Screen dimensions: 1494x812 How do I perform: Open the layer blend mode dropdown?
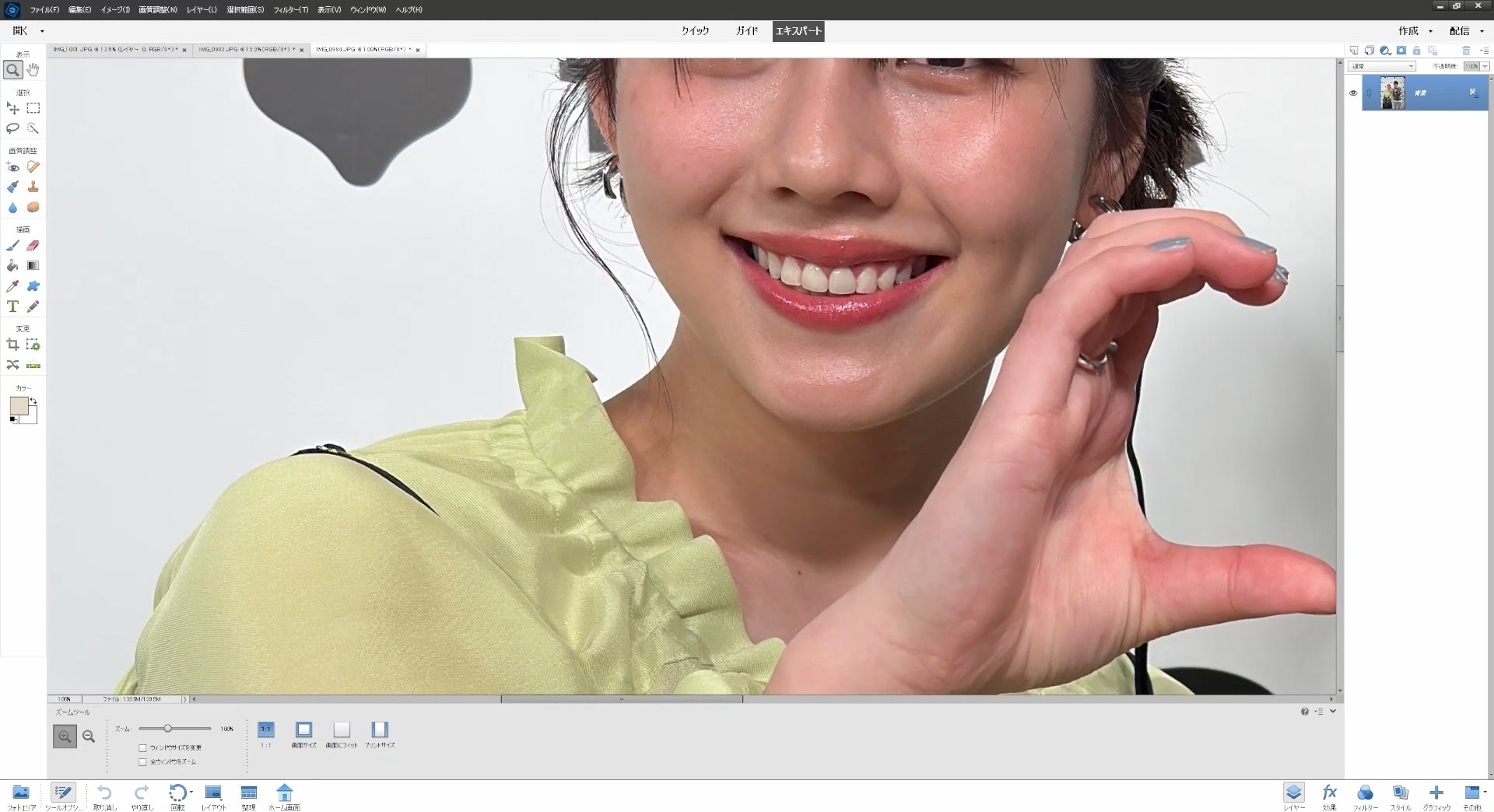(1383, 67)
